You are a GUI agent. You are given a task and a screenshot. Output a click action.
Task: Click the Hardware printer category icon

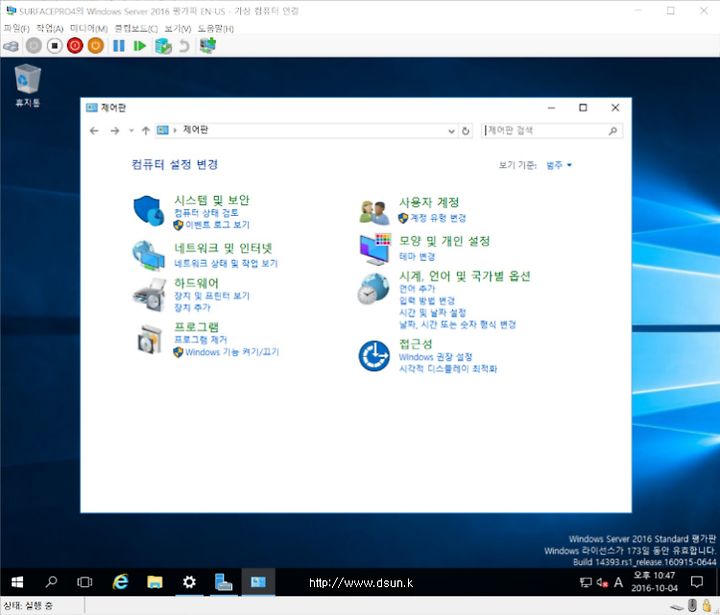(149, 294)
